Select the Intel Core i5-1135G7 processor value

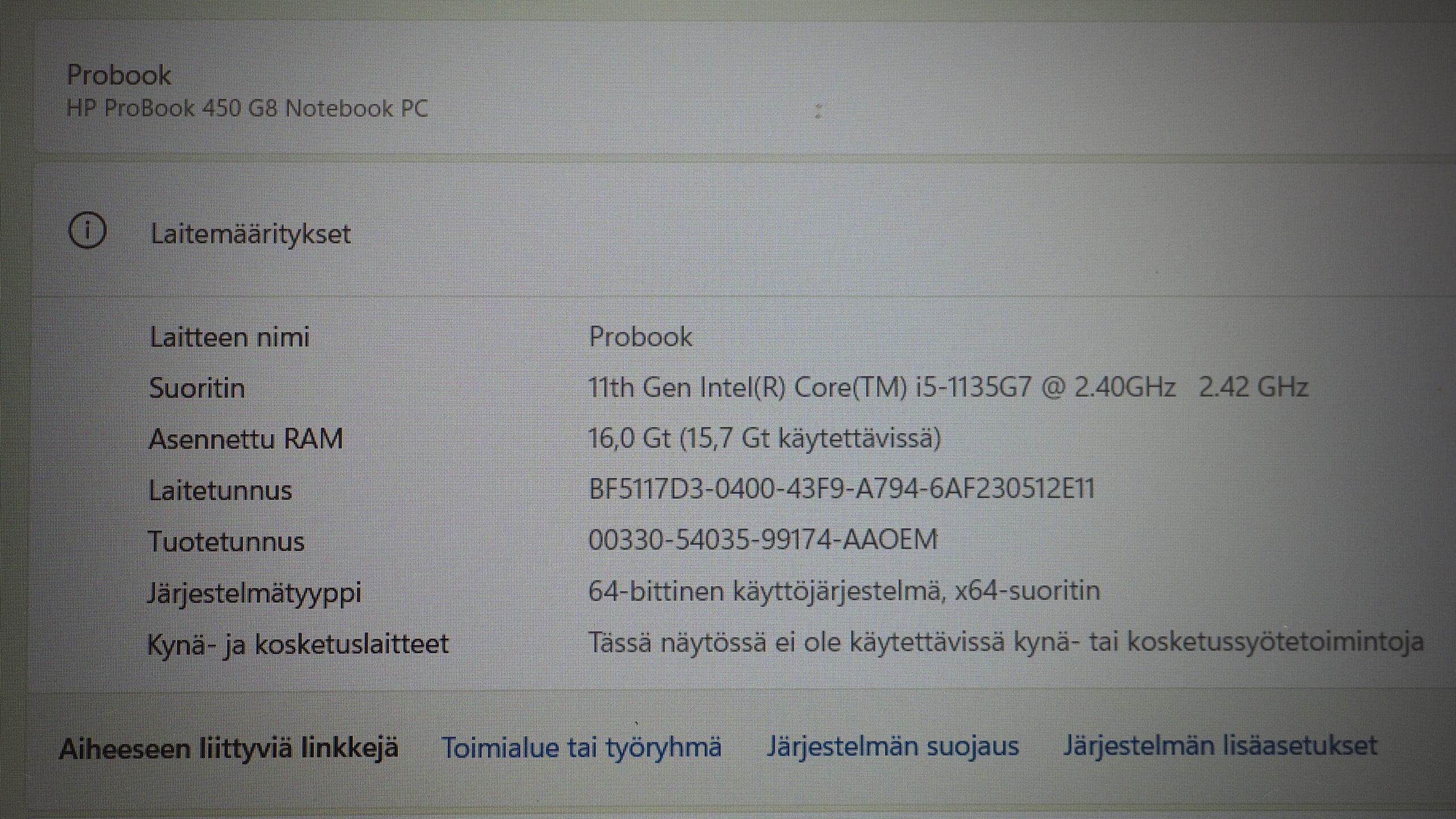coord(947,388)
